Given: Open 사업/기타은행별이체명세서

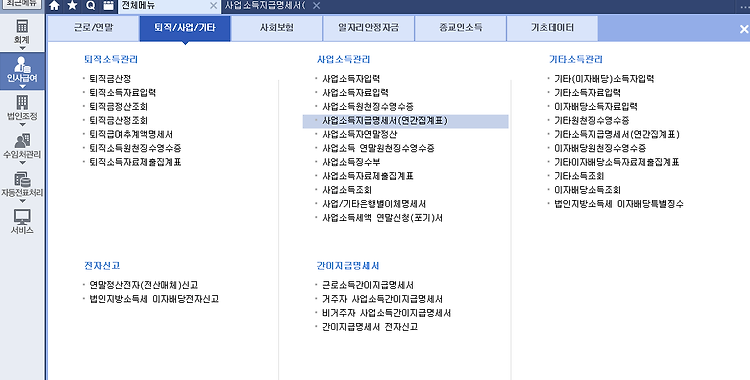Looking at the screenshot, I should click(x=374, y=203).
